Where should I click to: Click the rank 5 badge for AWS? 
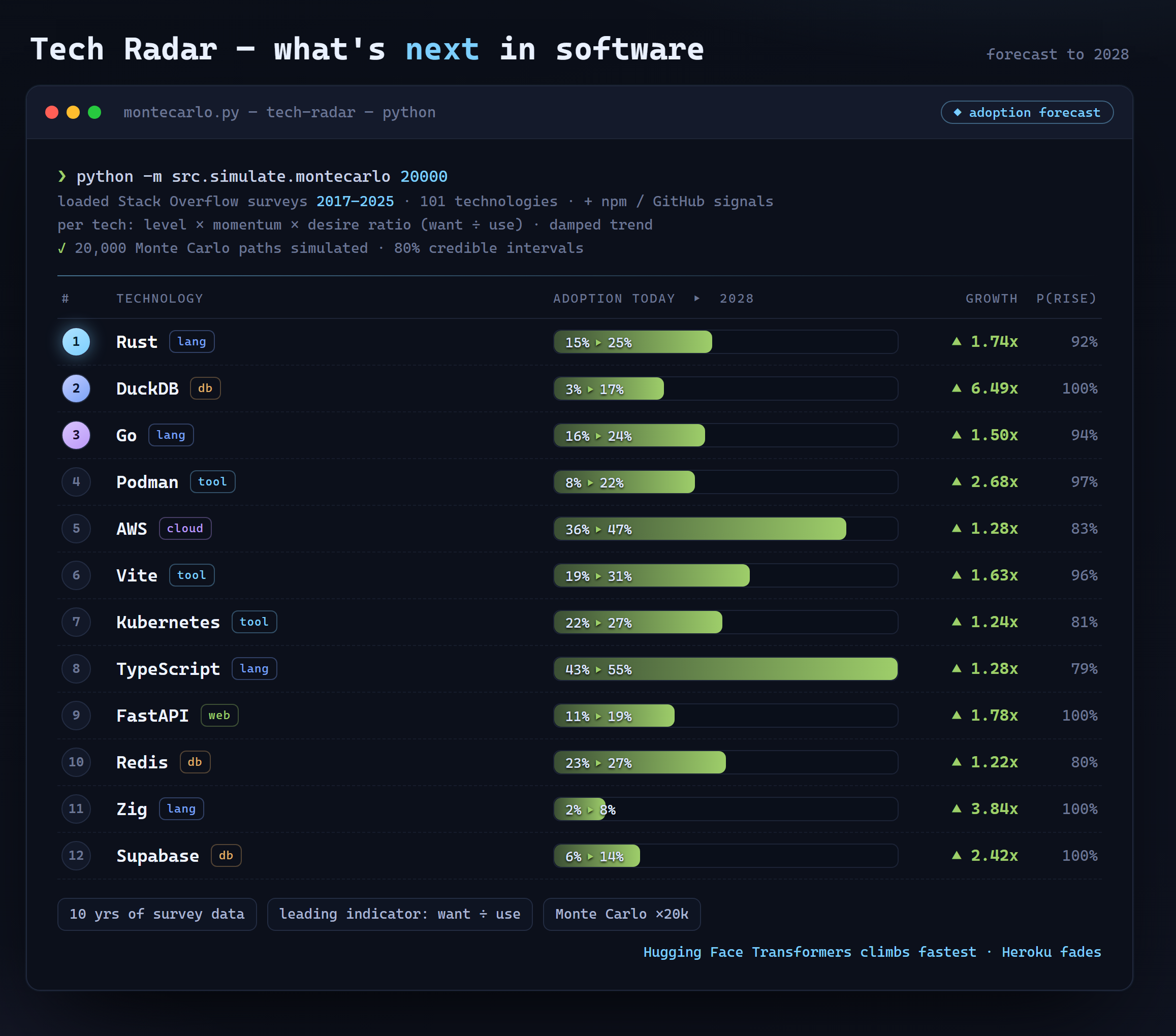[76, 528]
